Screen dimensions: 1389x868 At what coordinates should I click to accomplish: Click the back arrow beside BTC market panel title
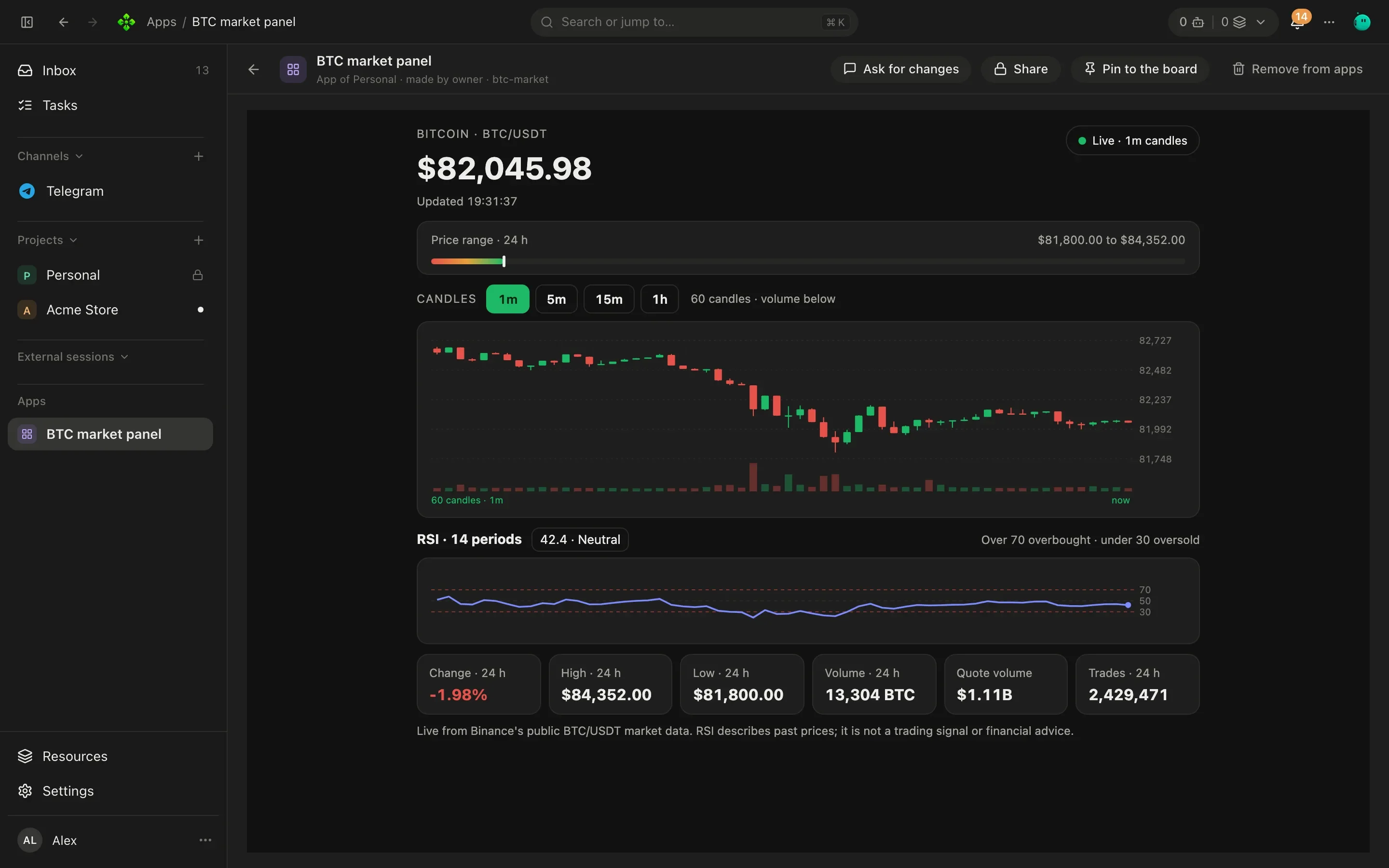[x=254, y=69]
